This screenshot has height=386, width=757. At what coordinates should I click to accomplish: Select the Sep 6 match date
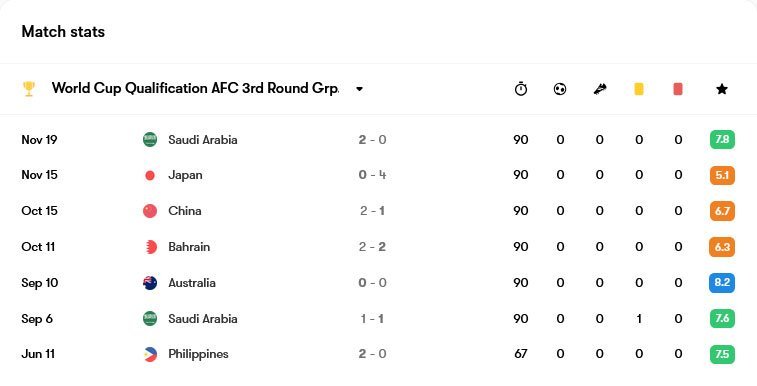(x=37, y=319)
